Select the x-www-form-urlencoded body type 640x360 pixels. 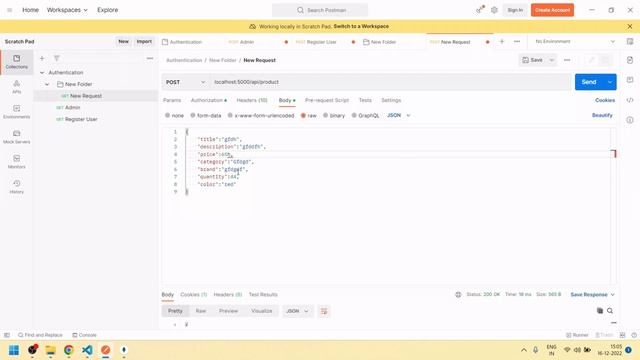[261, 116]
